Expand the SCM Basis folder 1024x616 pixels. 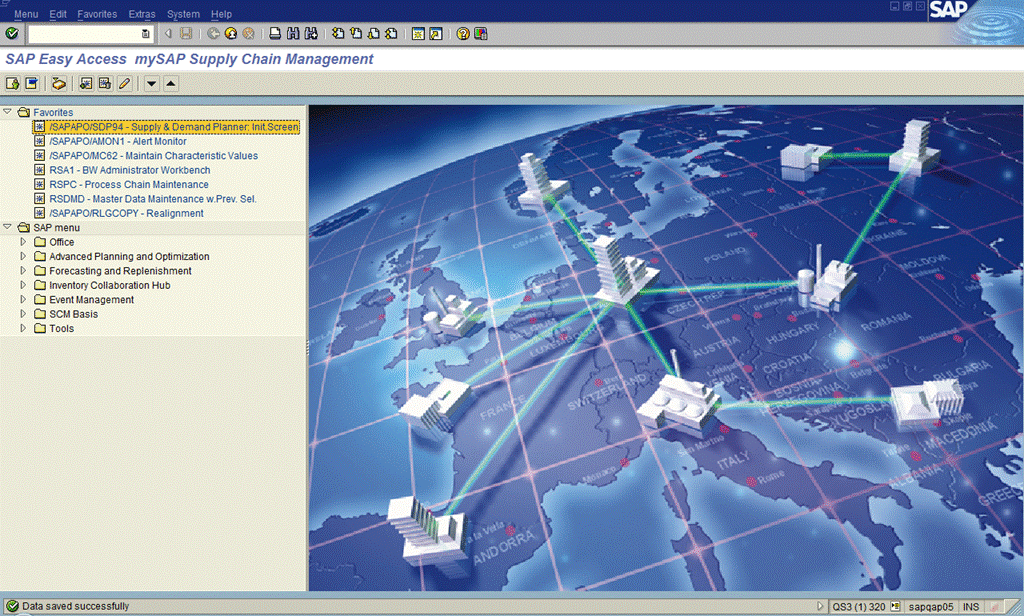23,314
